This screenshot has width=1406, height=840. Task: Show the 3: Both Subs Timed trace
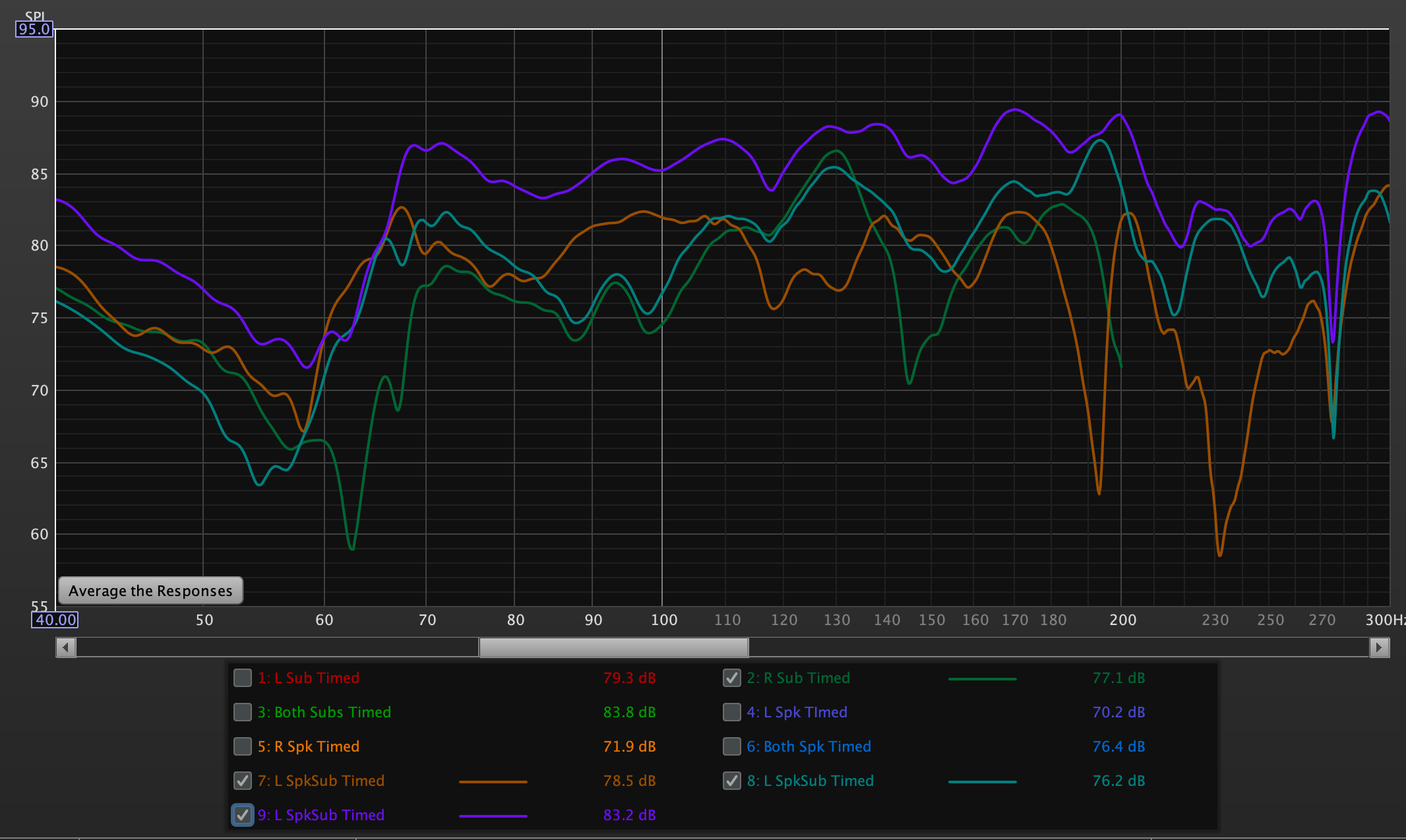(x=243, y=712)
